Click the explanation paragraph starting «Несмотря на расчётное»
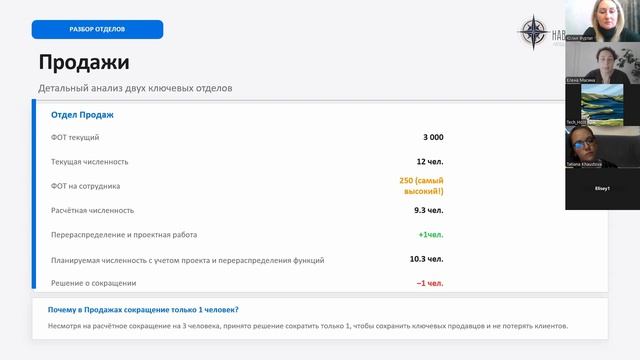 pos(308,326)
